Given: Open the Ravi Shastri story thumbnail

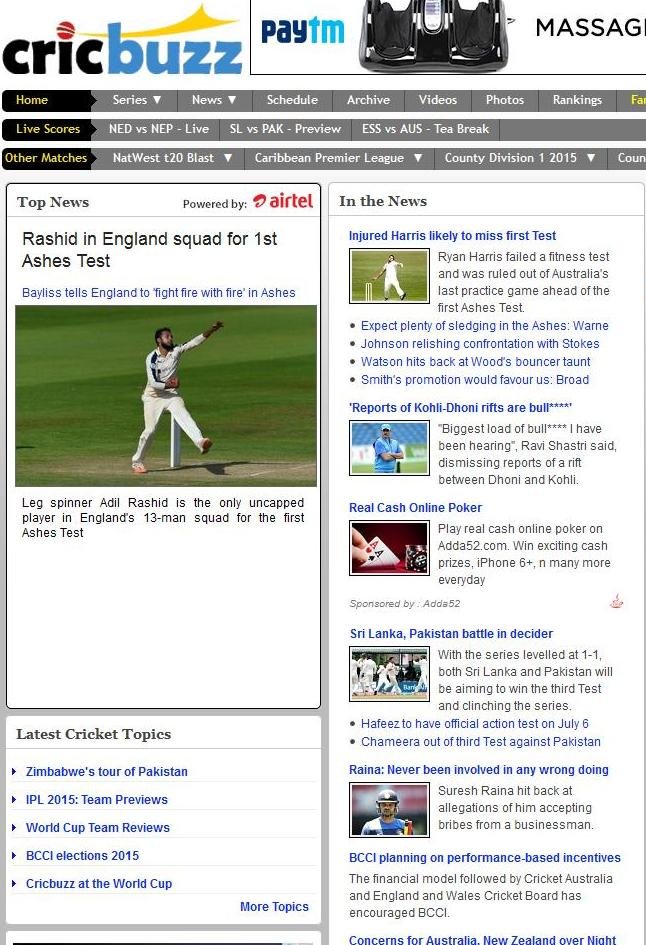Looking at the screenshot, I should (x=389, y=447).
